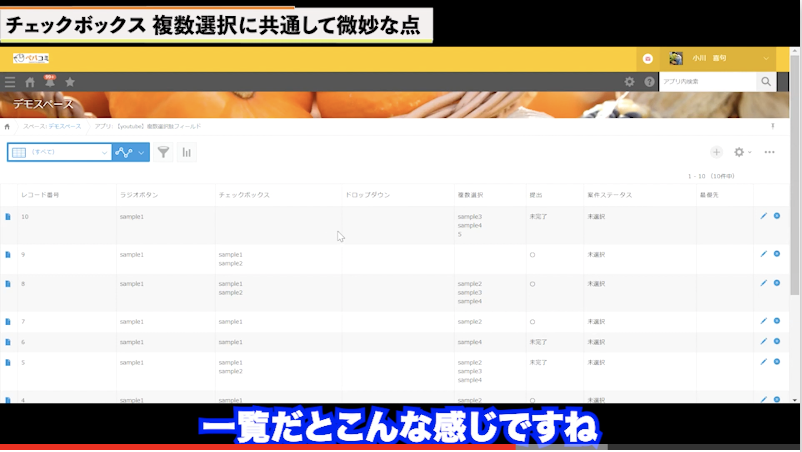This screenshot has height=452, width=802.
Task: Open the three-dots options menu
Action: [x=769, y=152]
